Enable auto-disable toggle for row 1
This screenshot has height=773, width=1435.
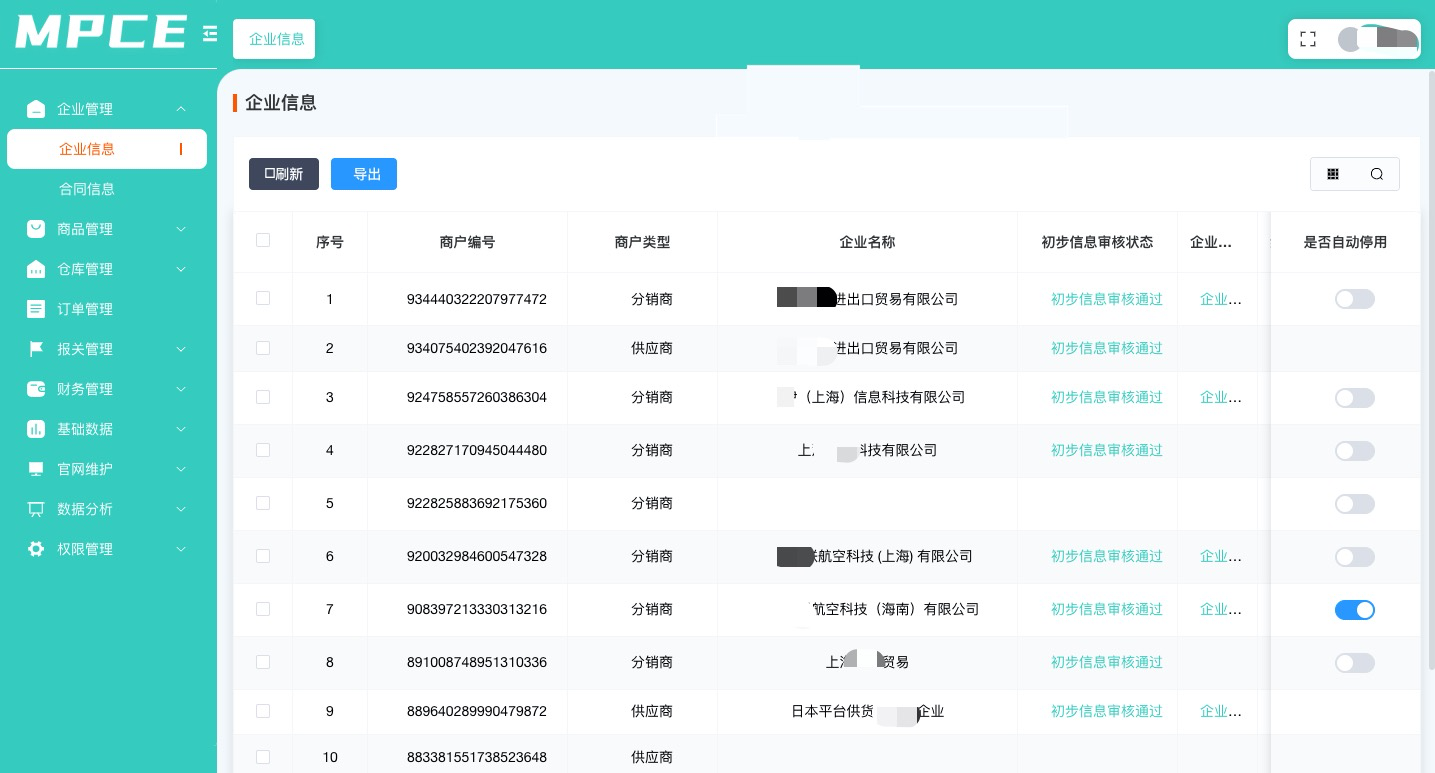(1355, 299)
